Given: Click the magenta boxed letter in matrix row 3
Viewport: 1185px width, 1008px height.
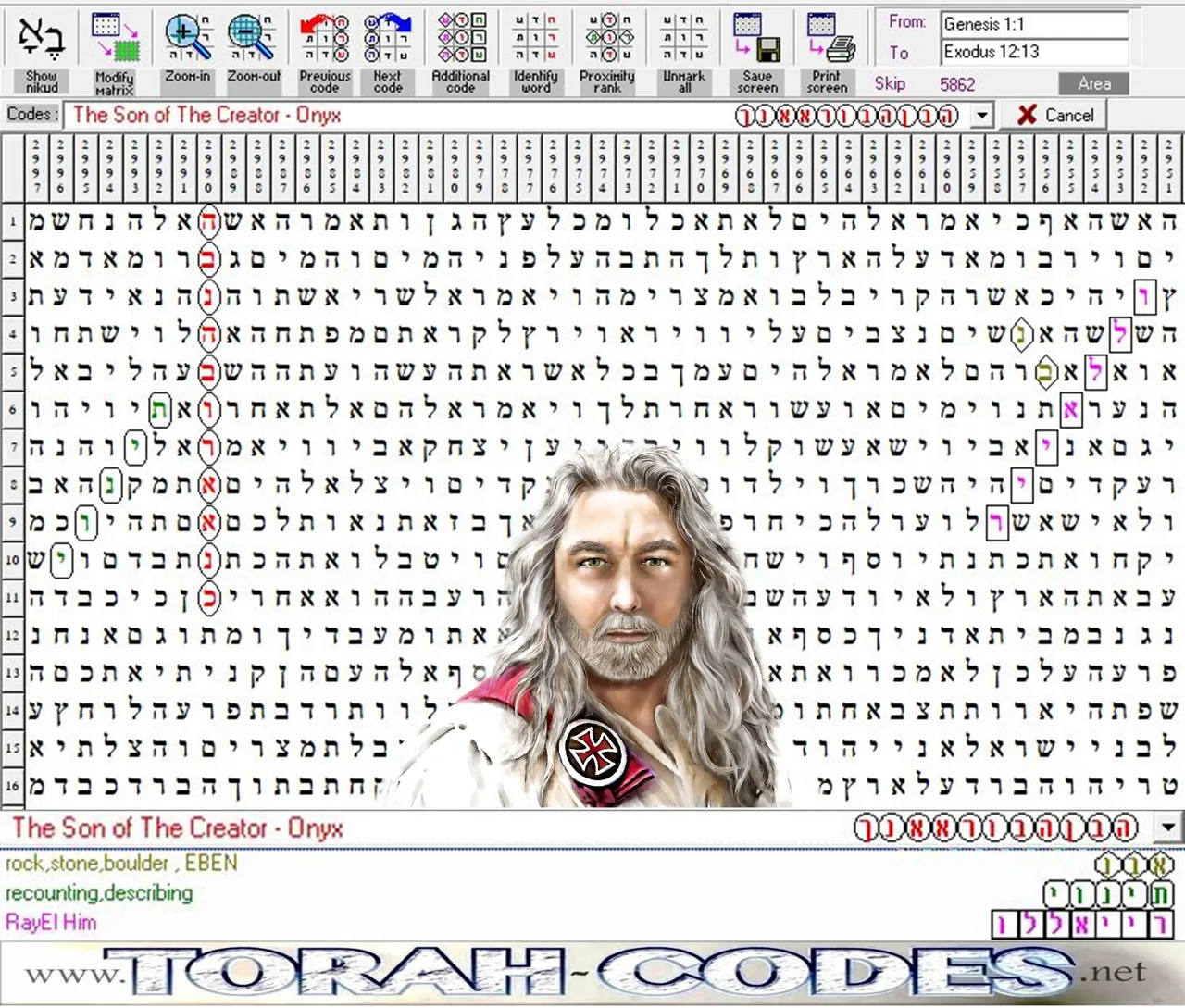Looking at the screenshot, I should click(1144, 297).
